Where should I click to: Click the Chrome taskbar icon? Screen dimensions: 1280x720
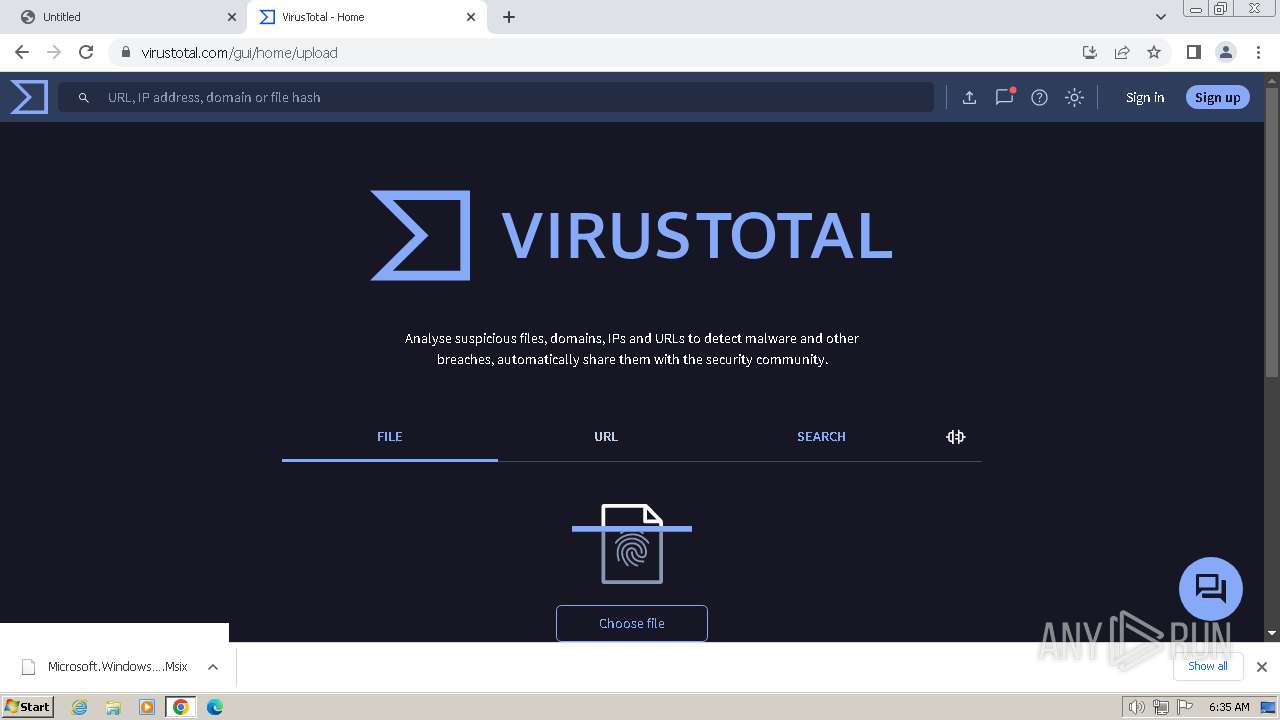(x=181, y=707)
